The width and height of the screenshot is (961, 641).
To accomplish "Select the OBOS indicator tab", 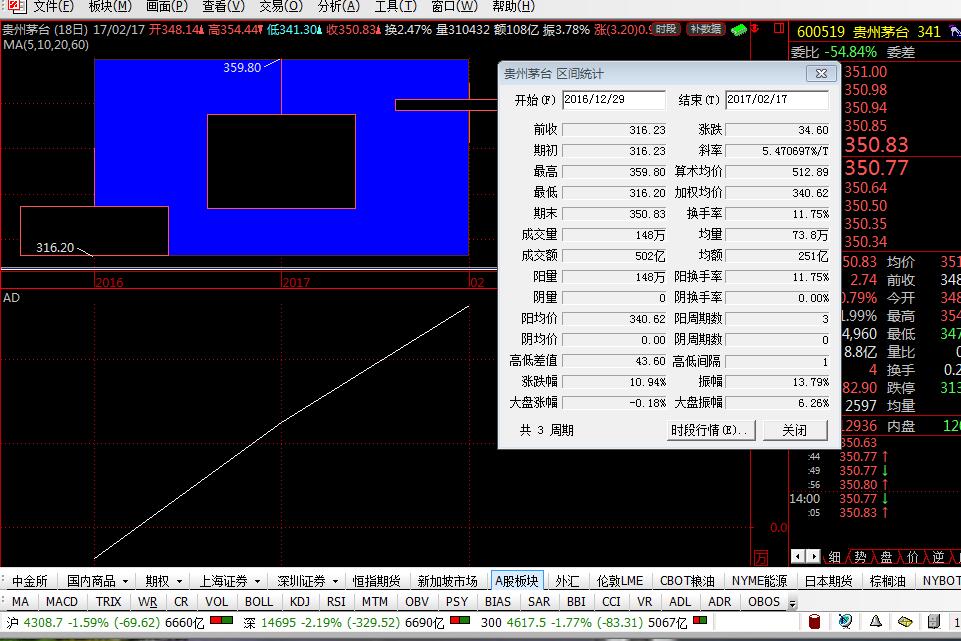I will click(x=764, y=602).
